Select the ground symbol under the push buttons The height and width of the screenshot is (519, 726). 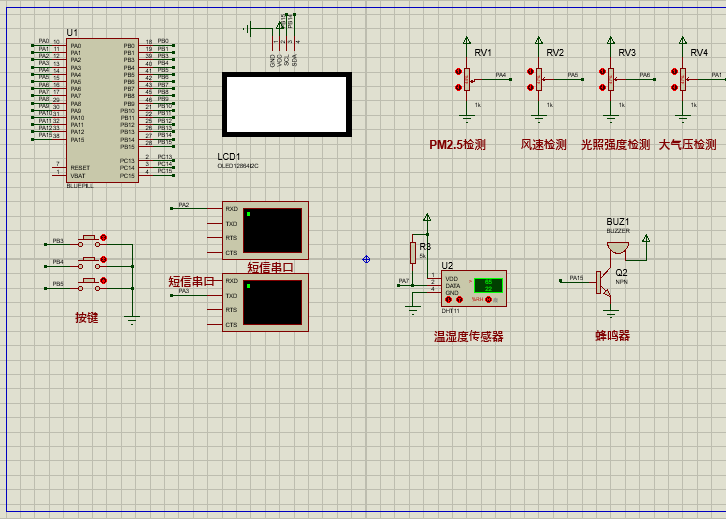[132, 319]
